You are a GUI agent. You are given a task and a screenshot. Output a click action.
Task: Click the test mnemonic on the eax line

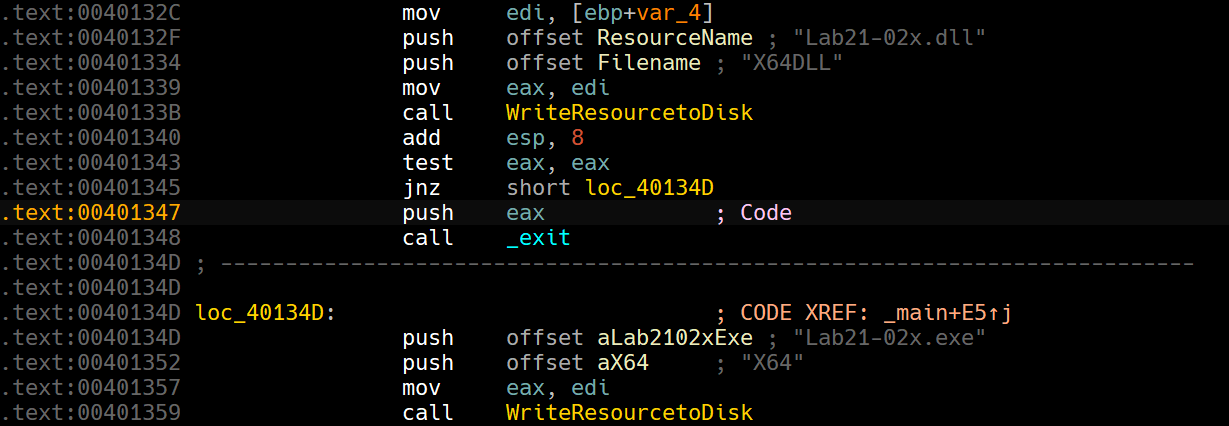pos(427,163)
